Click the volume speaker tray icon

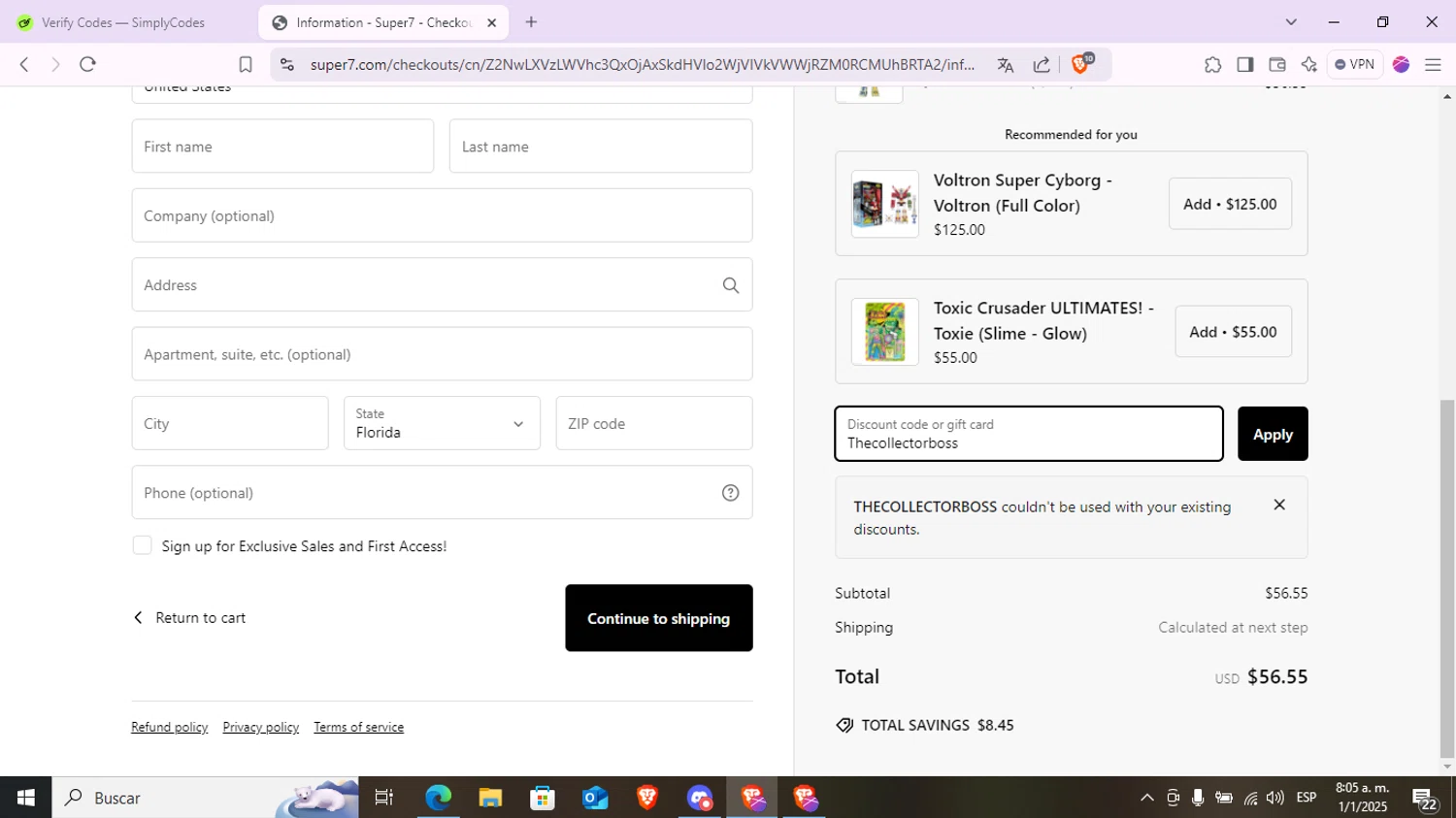1275,798
